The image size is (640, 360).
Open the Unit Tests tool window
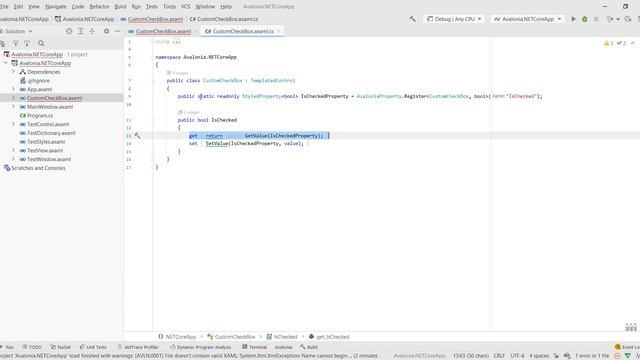click(x=93, y=347)
